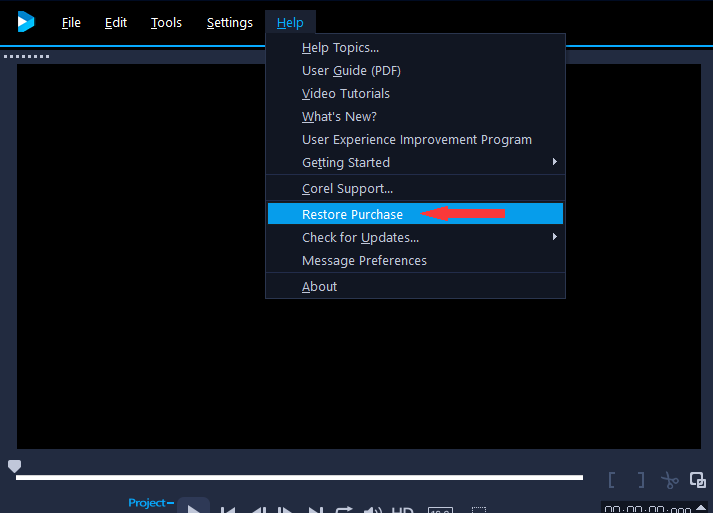Click the enlarge preview window icon

(x=698, y=479)
